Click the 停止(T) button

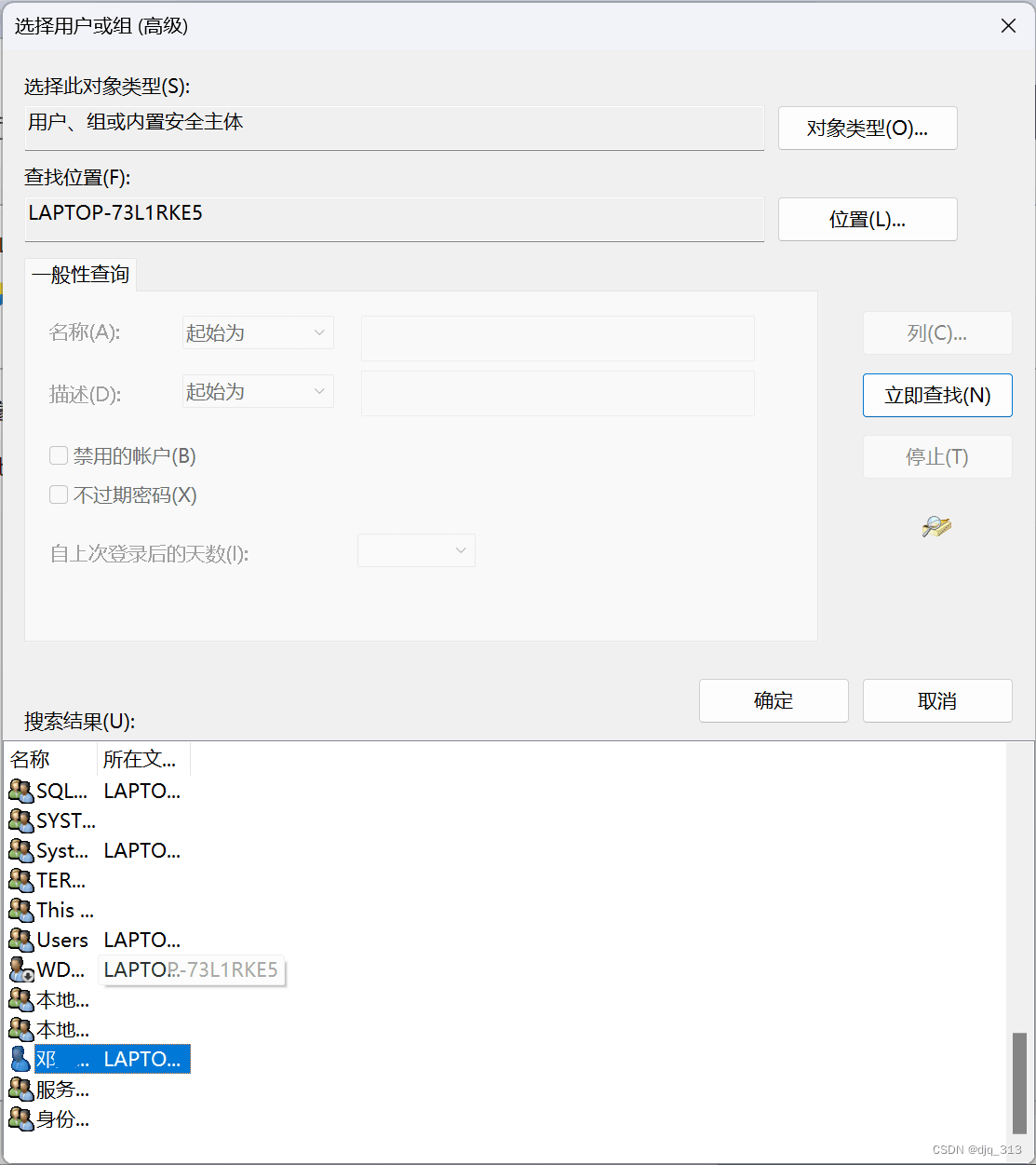click(937, 457)
